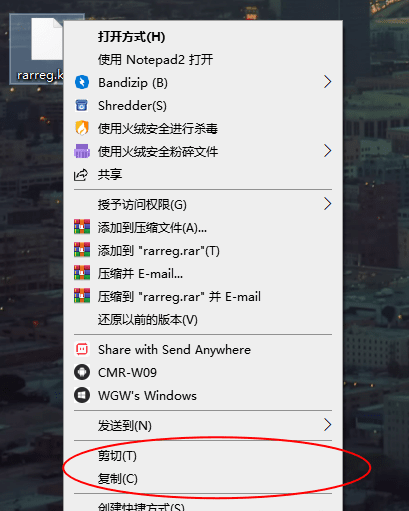This screenshot has width=409, height=511.
Task: Expand the 授予访问权限(G) submenu arrow
Action: (328, 204)
